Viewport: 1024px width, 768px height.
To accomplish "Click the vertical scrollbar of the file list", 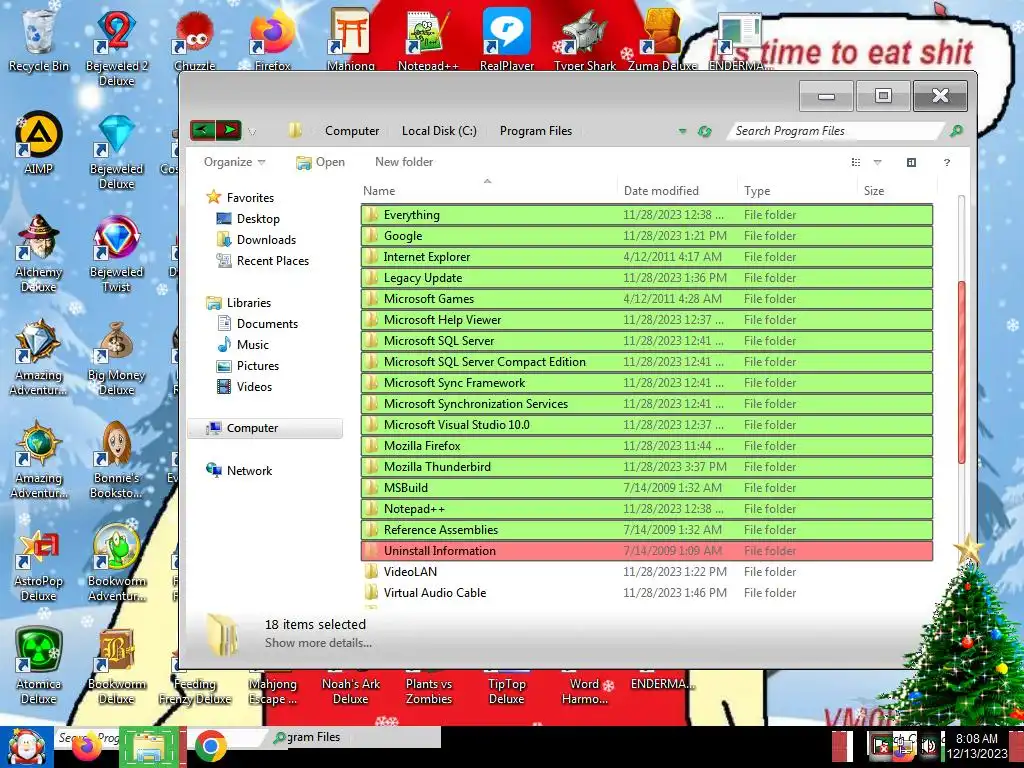I will tap(961, 372).
